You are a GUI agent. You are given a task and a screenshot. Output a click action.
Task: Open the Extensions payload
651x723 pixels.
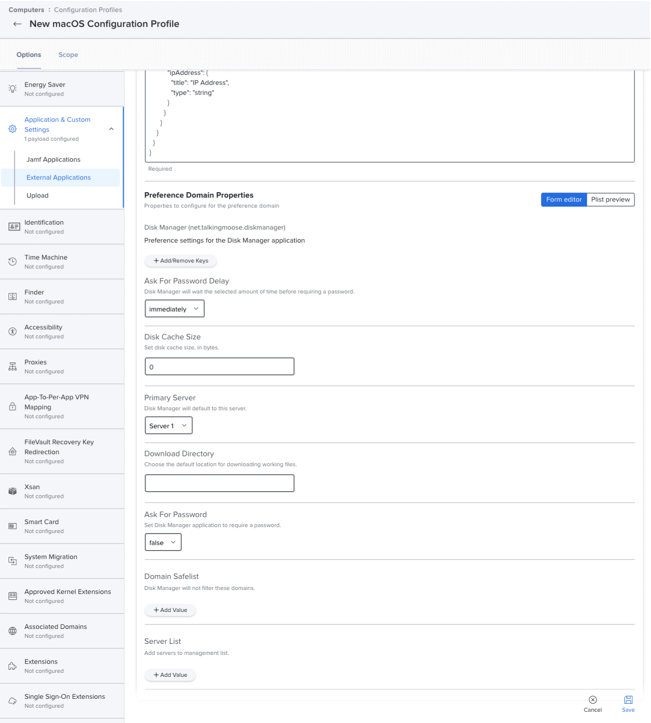(62, 666)
